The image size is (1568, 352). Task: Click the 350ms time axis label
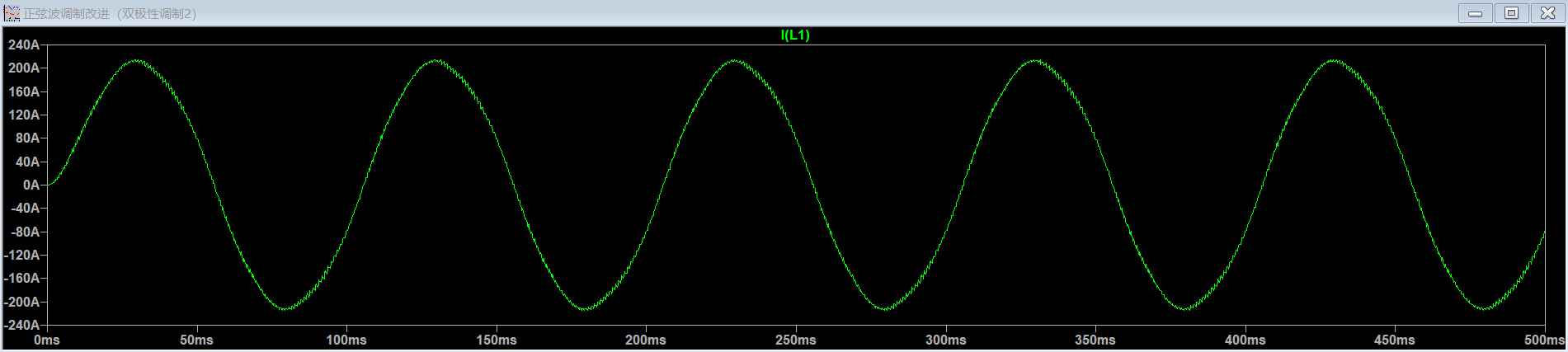pos(1095,340)
